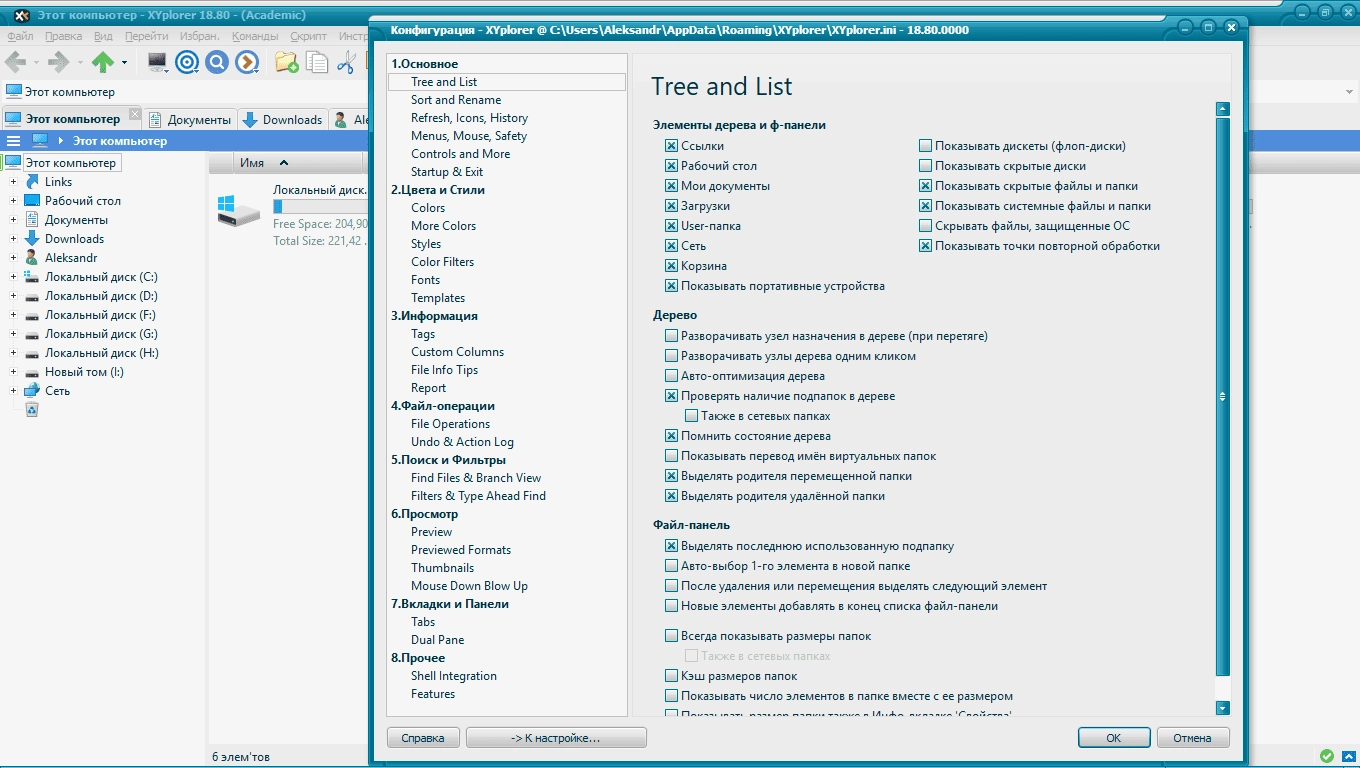The height and width of the screenshot is (768, 1360).
Task: Open the Drives computer toolbar icon
Action: tap(157, 62)
